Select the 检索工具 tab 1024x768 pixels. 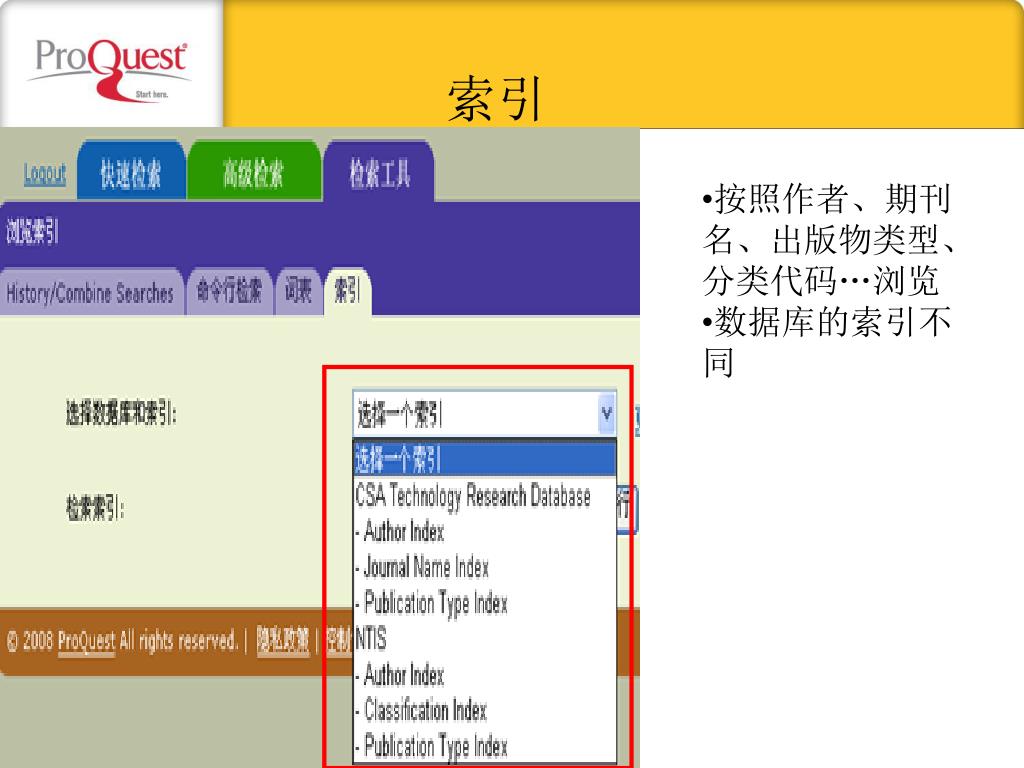click(x=380, y=172)
